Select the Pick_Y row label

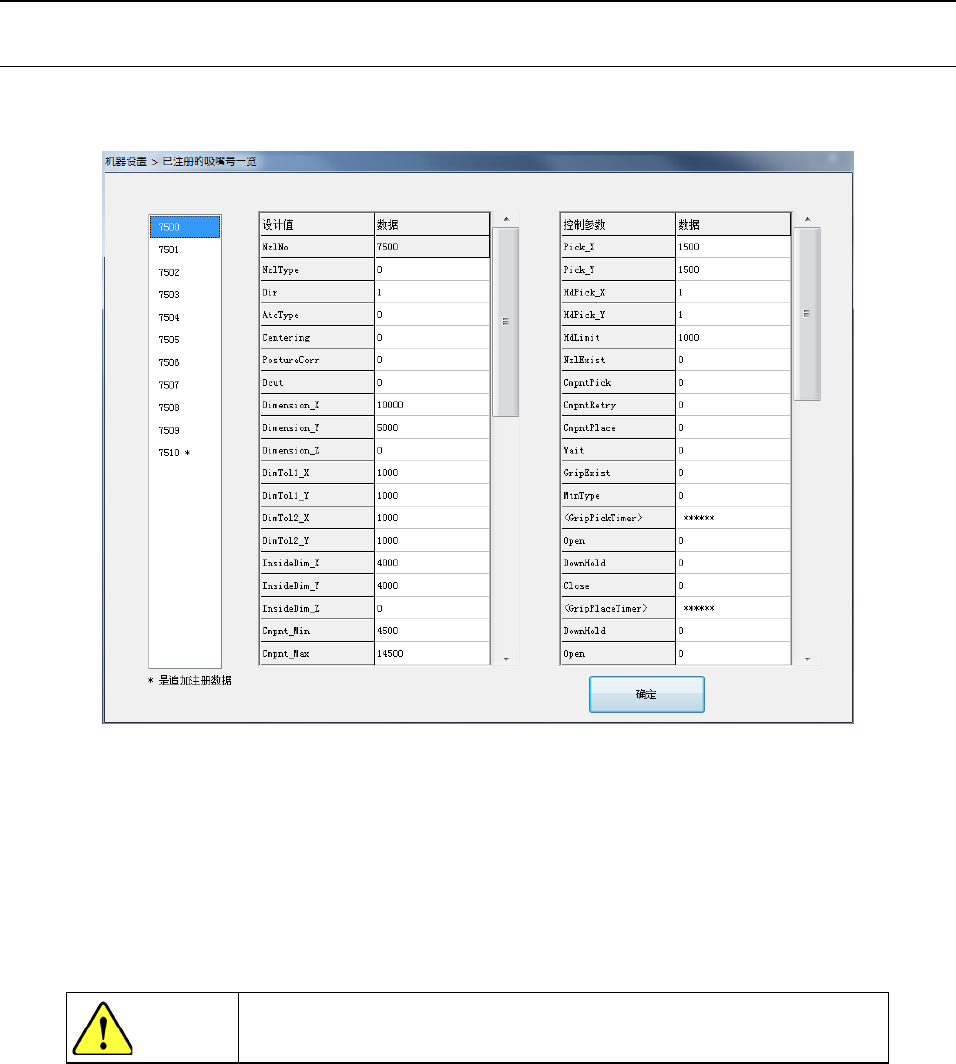tap(618, 269)
